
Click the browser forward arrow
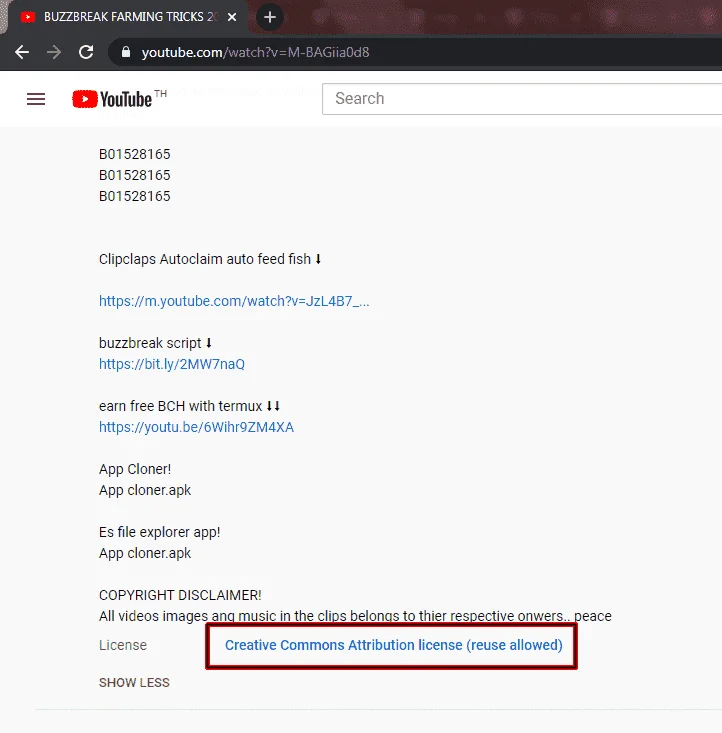point(54,52)
